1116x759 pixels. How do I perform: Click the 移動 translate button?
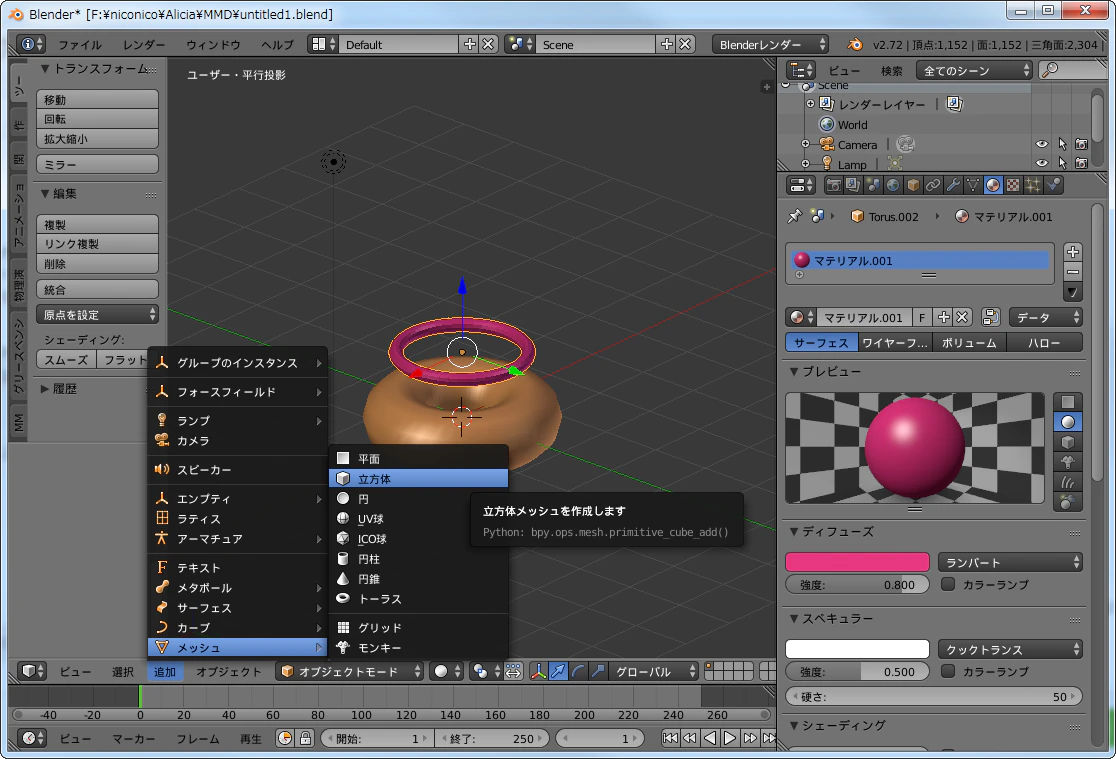click(97, 100)
